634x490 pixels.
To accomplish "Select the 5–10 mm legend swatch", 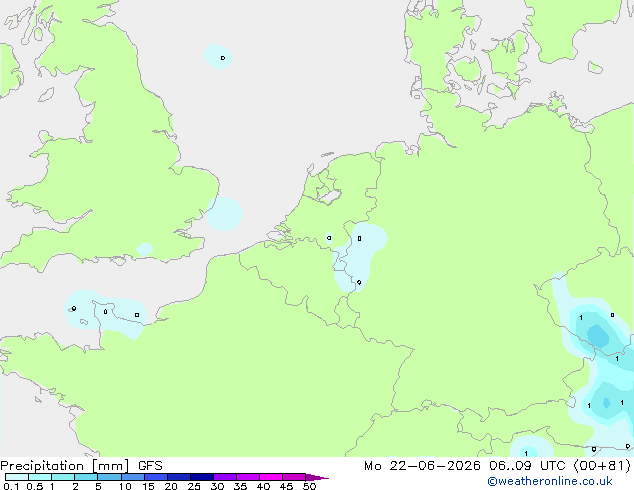I will pos(109,477).
